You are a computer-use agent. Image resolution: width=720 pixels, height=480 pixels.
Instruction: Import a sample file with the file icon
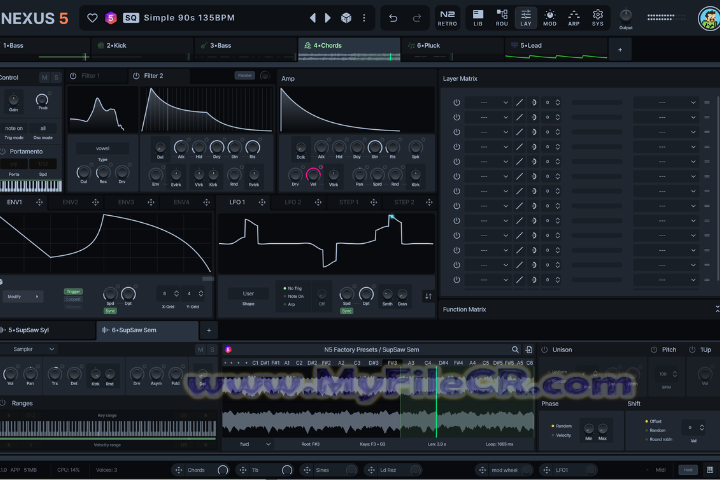529,350
